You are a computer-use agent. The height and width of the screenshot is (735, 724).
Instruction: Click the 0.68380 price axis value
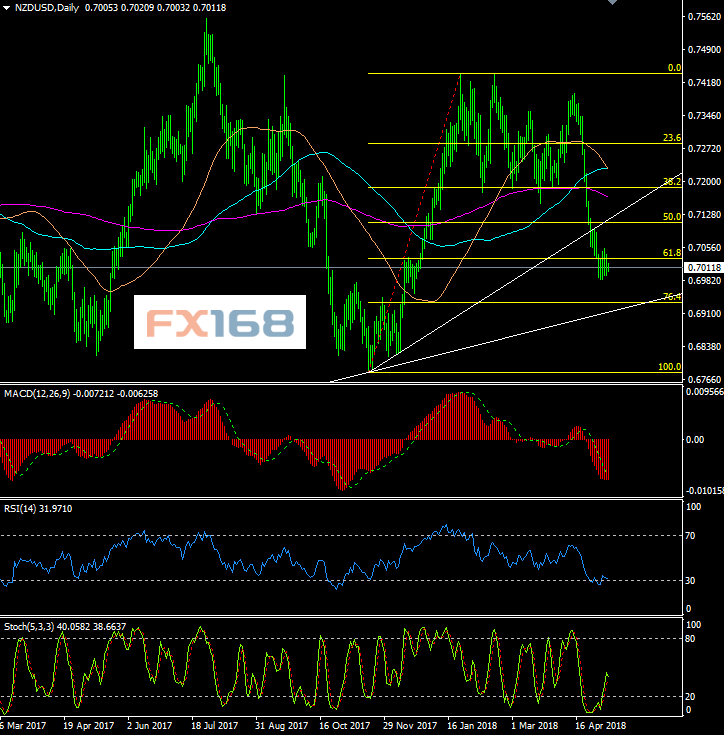pos(704,347)
